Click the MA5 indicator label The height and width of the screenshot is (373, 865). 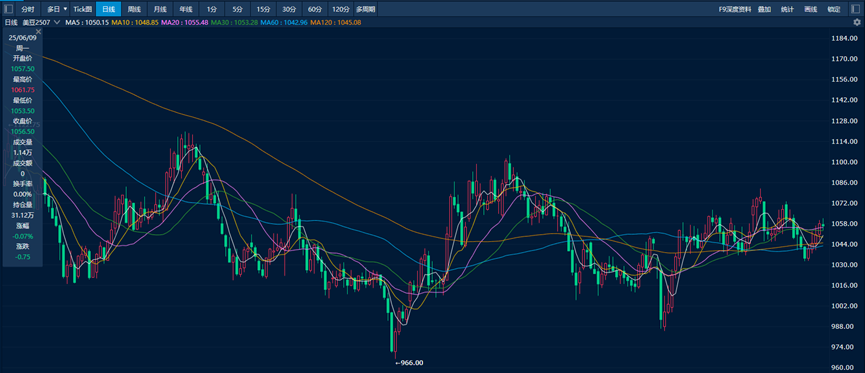tap(88, 23)
